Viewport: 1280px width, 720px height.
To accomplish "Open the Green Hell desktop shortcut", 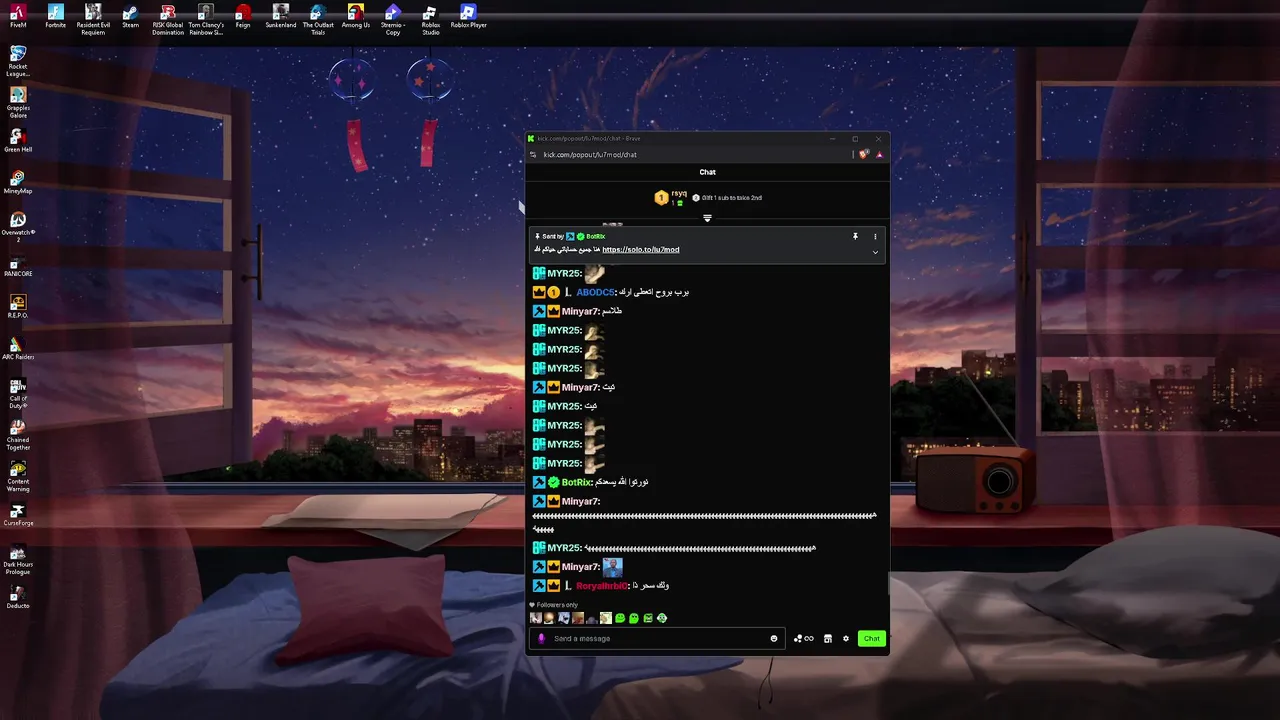I will 18,141.
